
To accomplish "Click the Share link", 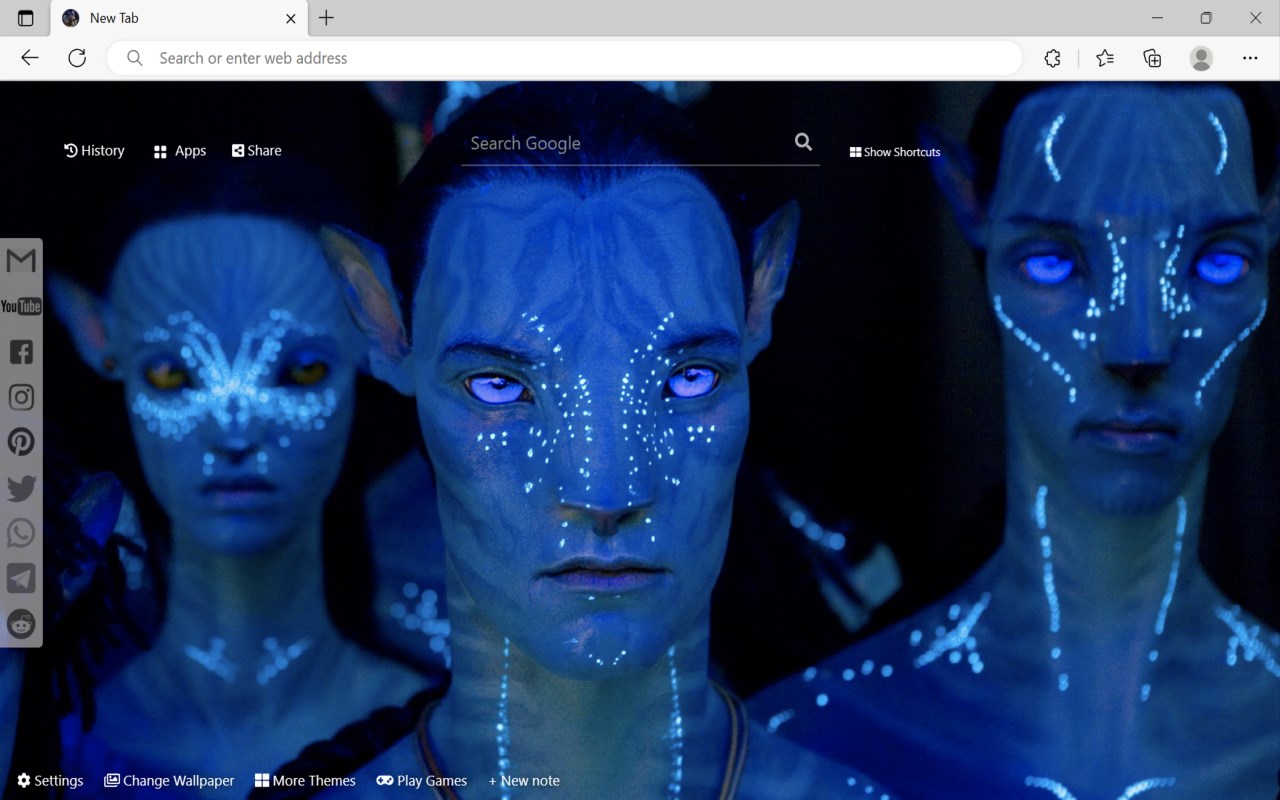I will click(x=257, y=151).
